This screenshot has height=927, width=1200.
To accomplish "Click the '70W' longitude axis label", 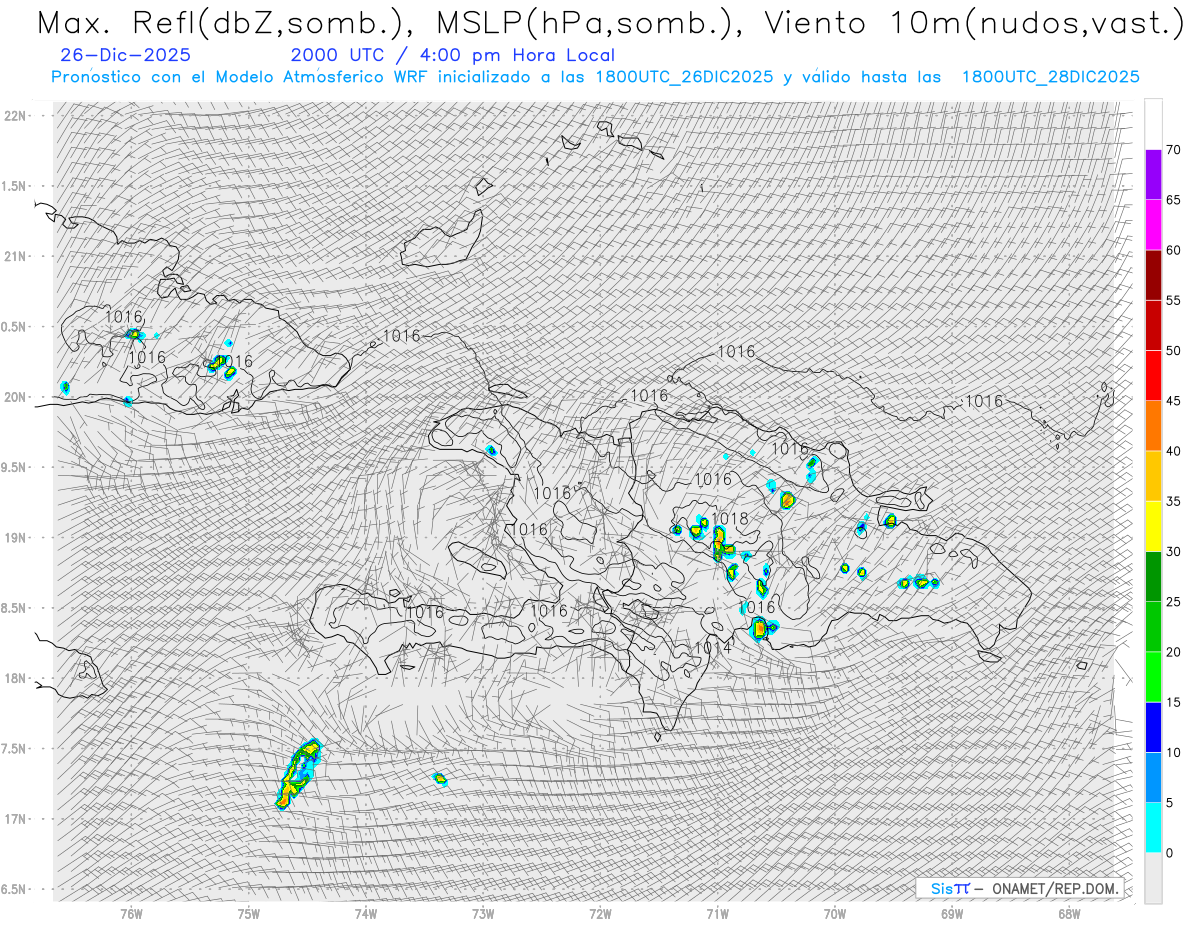I will tap(835, 913).
